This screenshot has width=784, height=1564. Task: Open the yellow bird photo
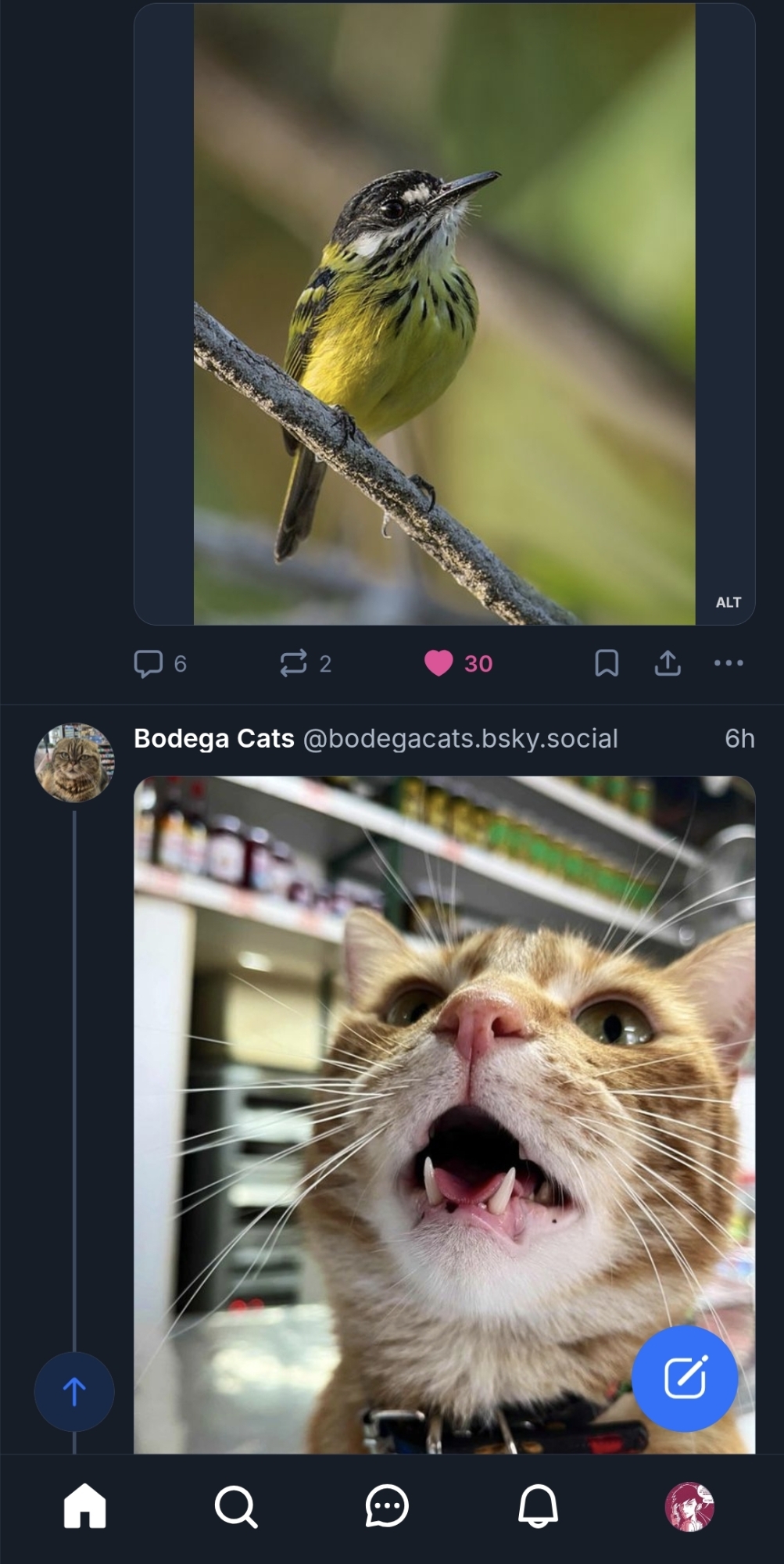444,313
